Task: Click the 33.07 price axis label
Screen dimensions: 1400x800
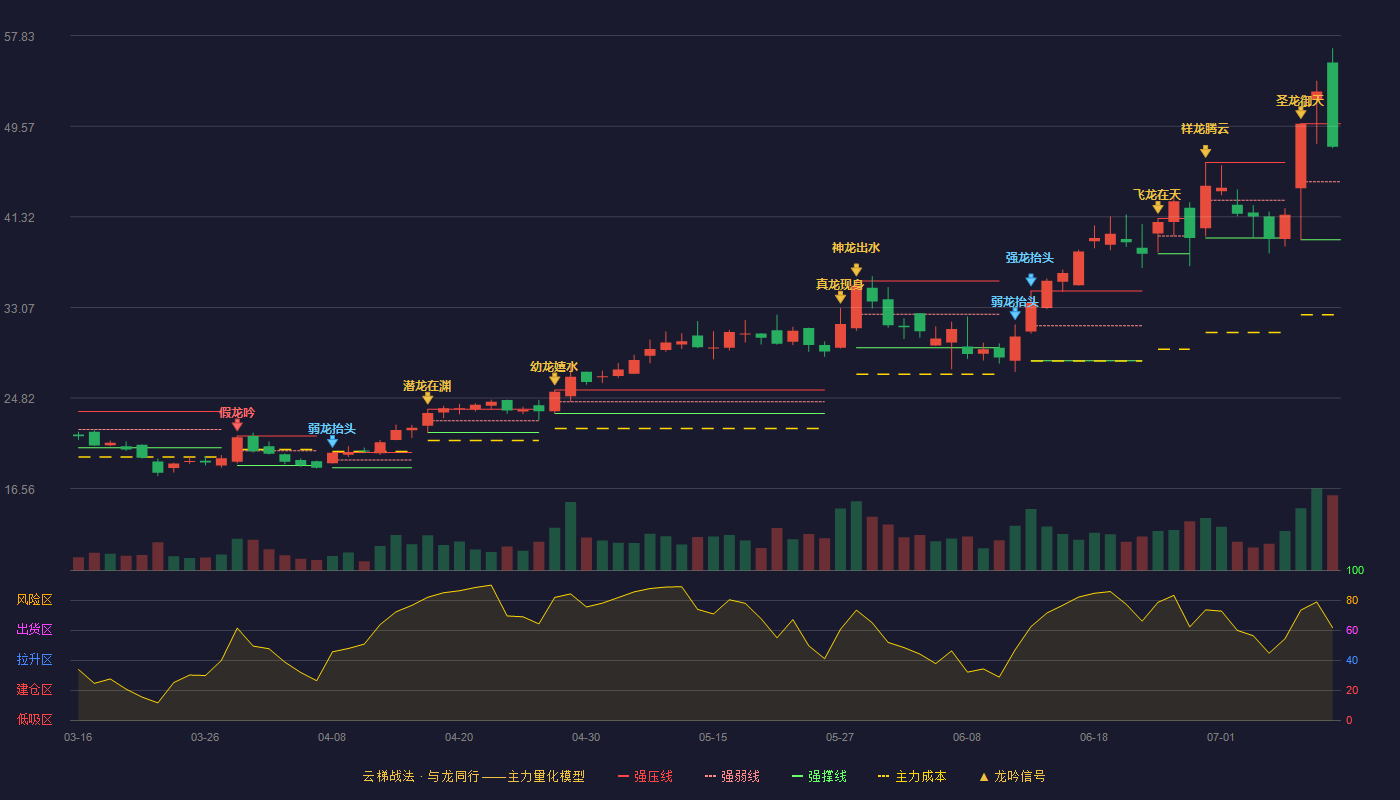Action: [x=19, y=308]
